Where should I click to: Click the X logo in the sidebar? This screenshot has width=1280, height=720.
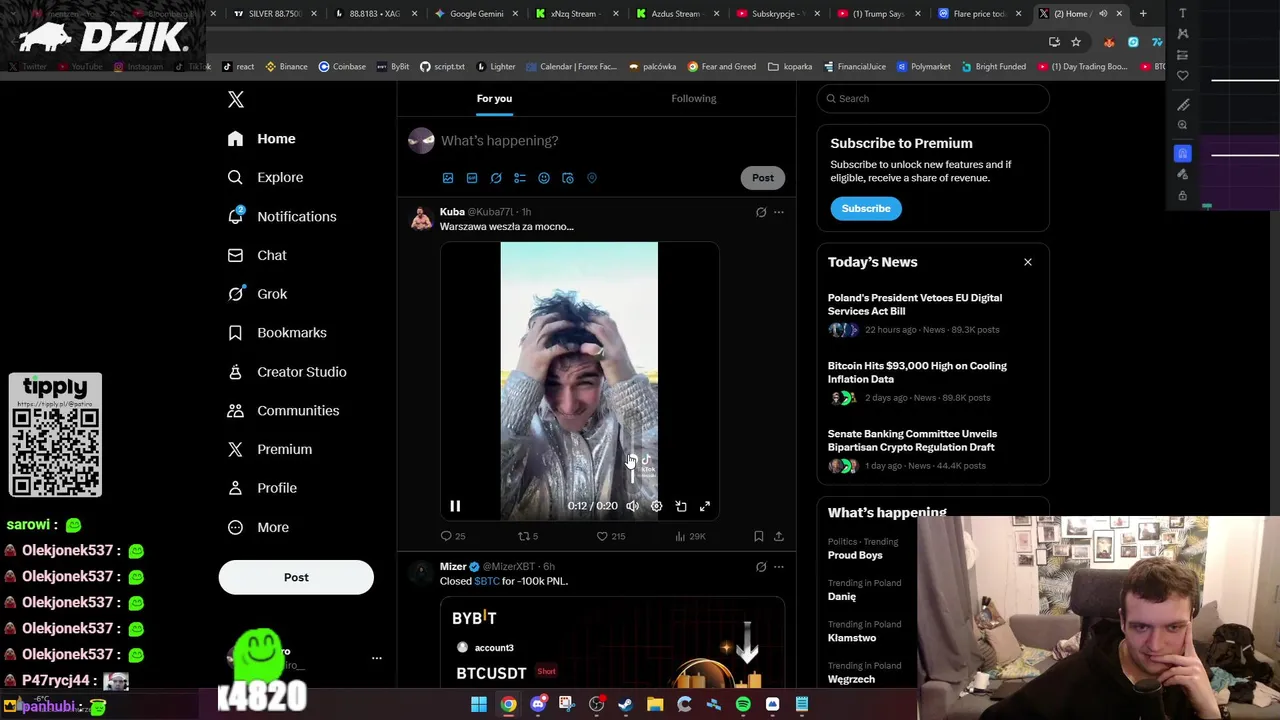[236, 99]
